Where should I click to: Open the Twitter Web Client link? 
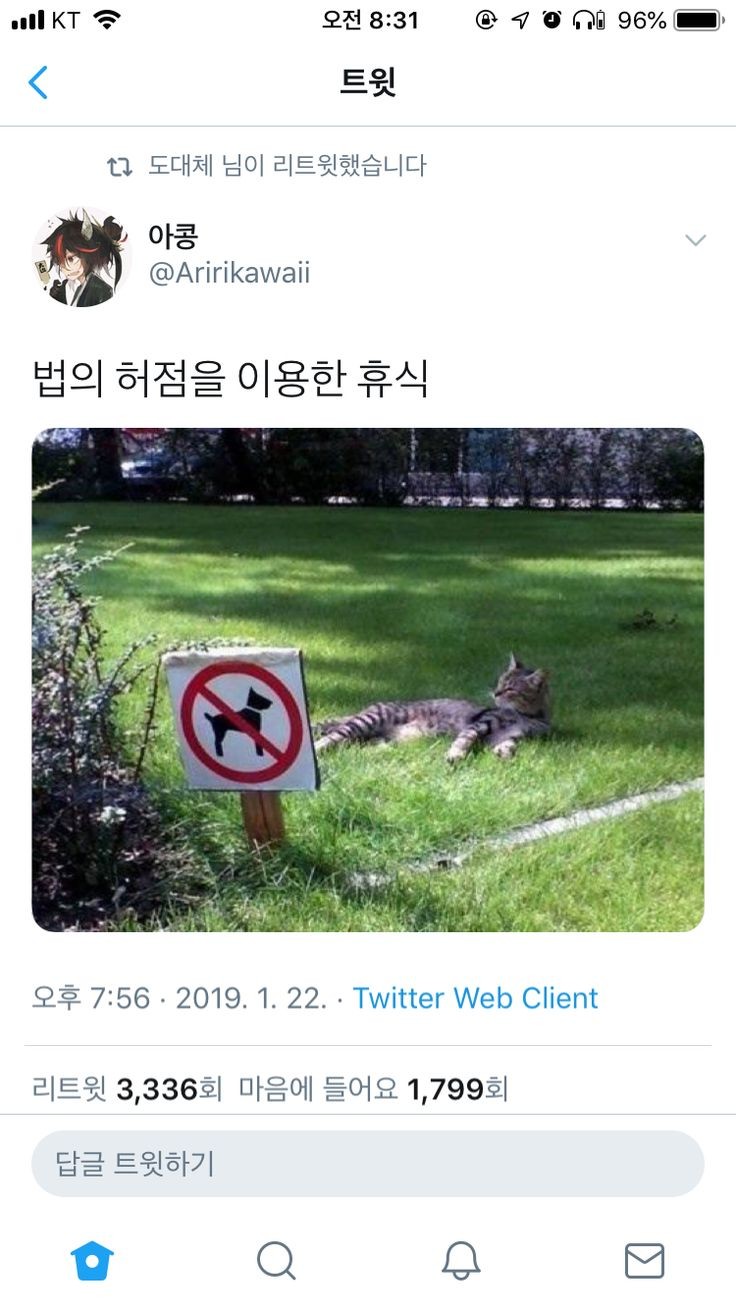coord(476,998)
